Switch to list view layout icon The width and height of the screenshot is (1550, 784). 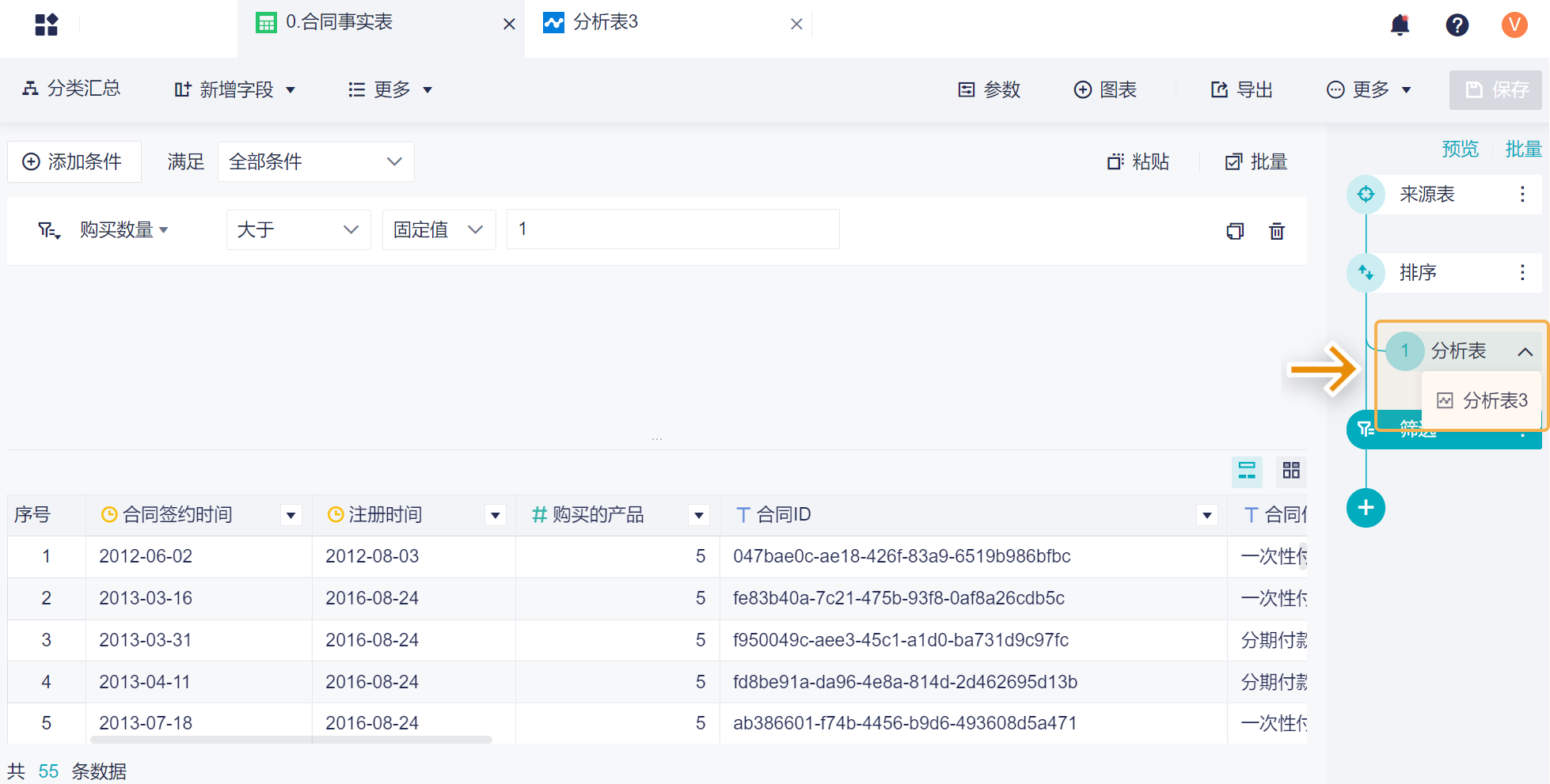pyautogui.click(x=1247, y=471)
